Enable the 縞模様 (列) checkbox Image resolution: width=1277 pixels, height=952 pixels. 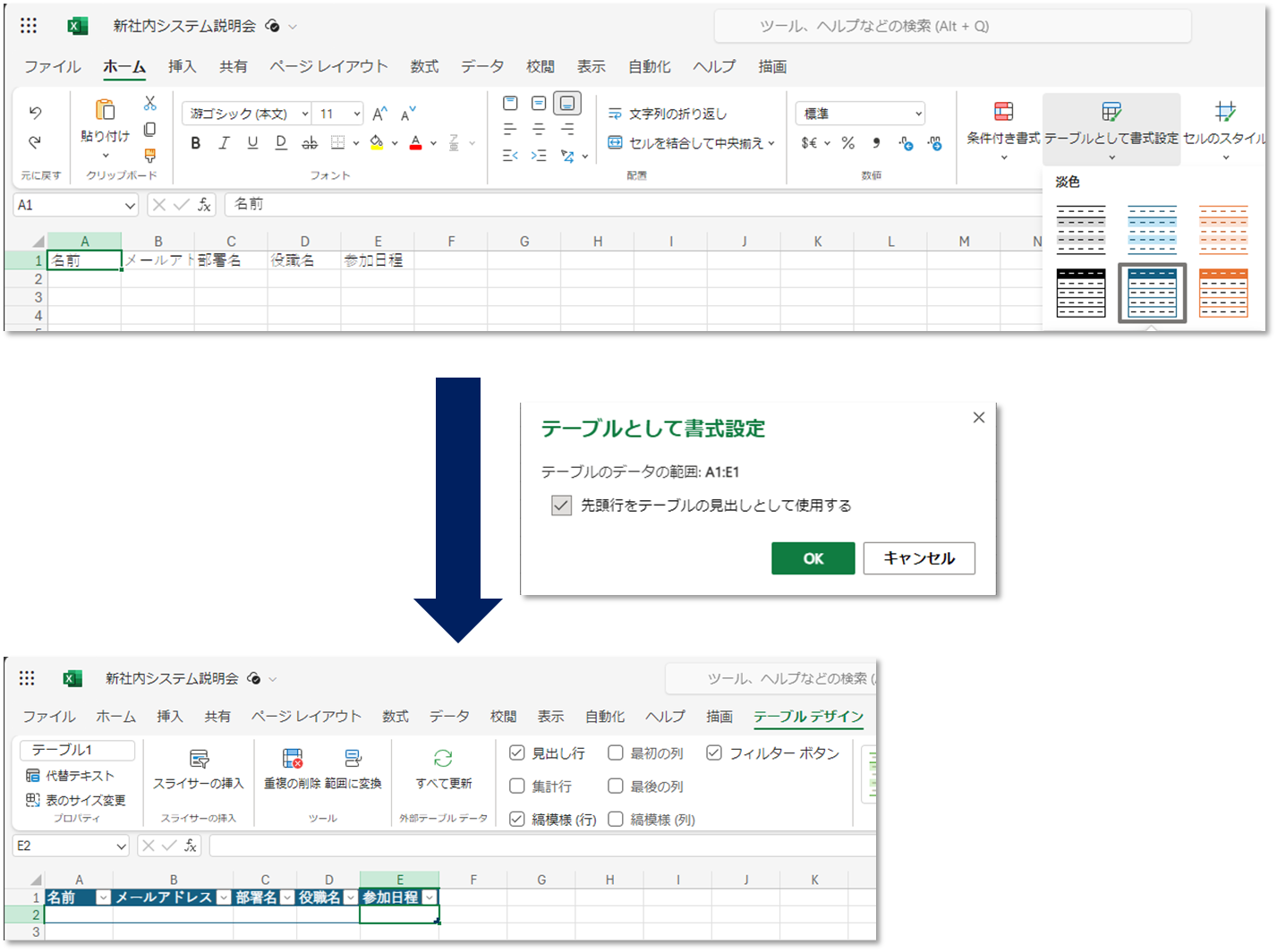[x=616, y=819]
